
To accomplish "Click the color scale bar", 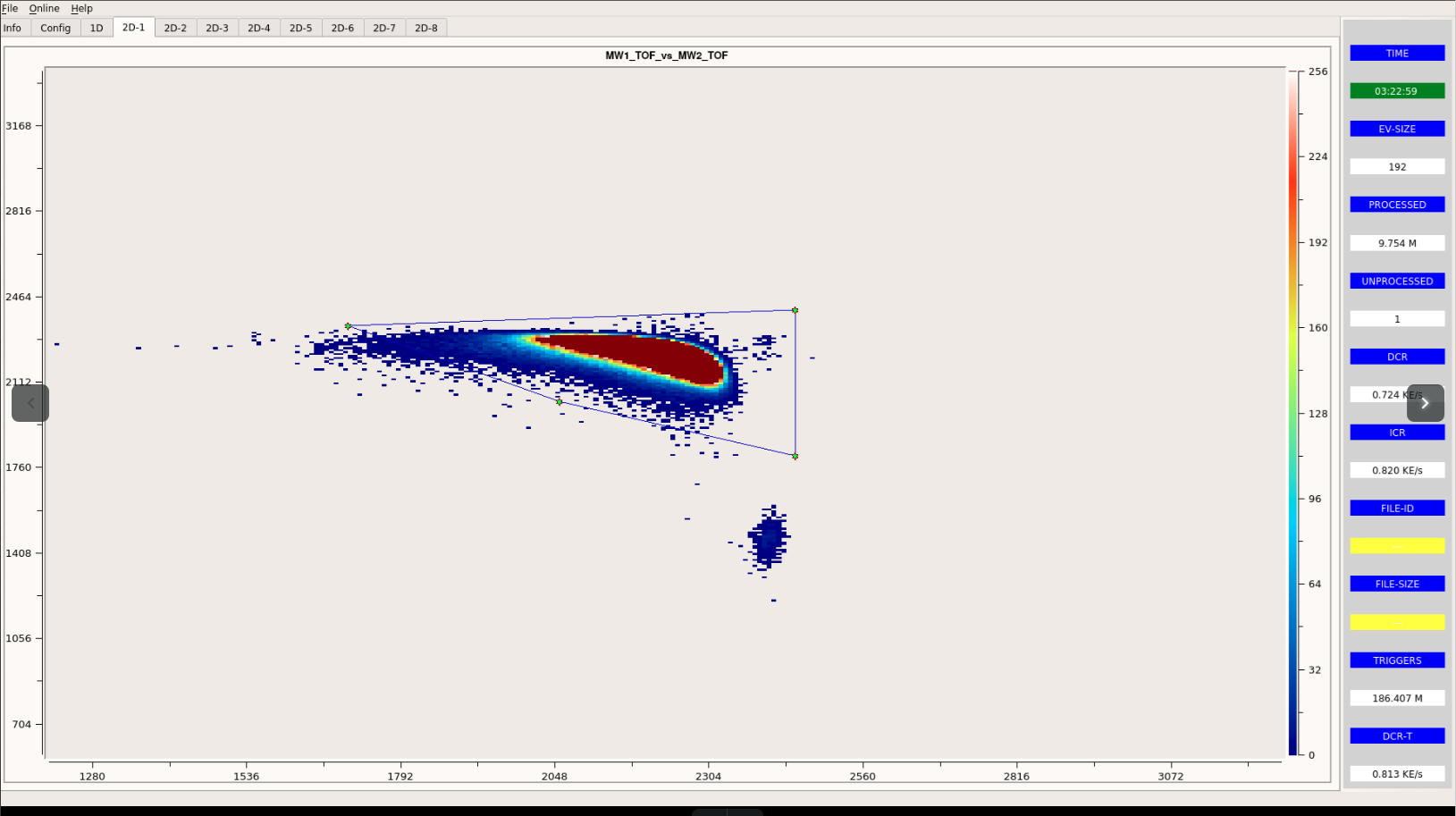I will [x=1292, y=413].
